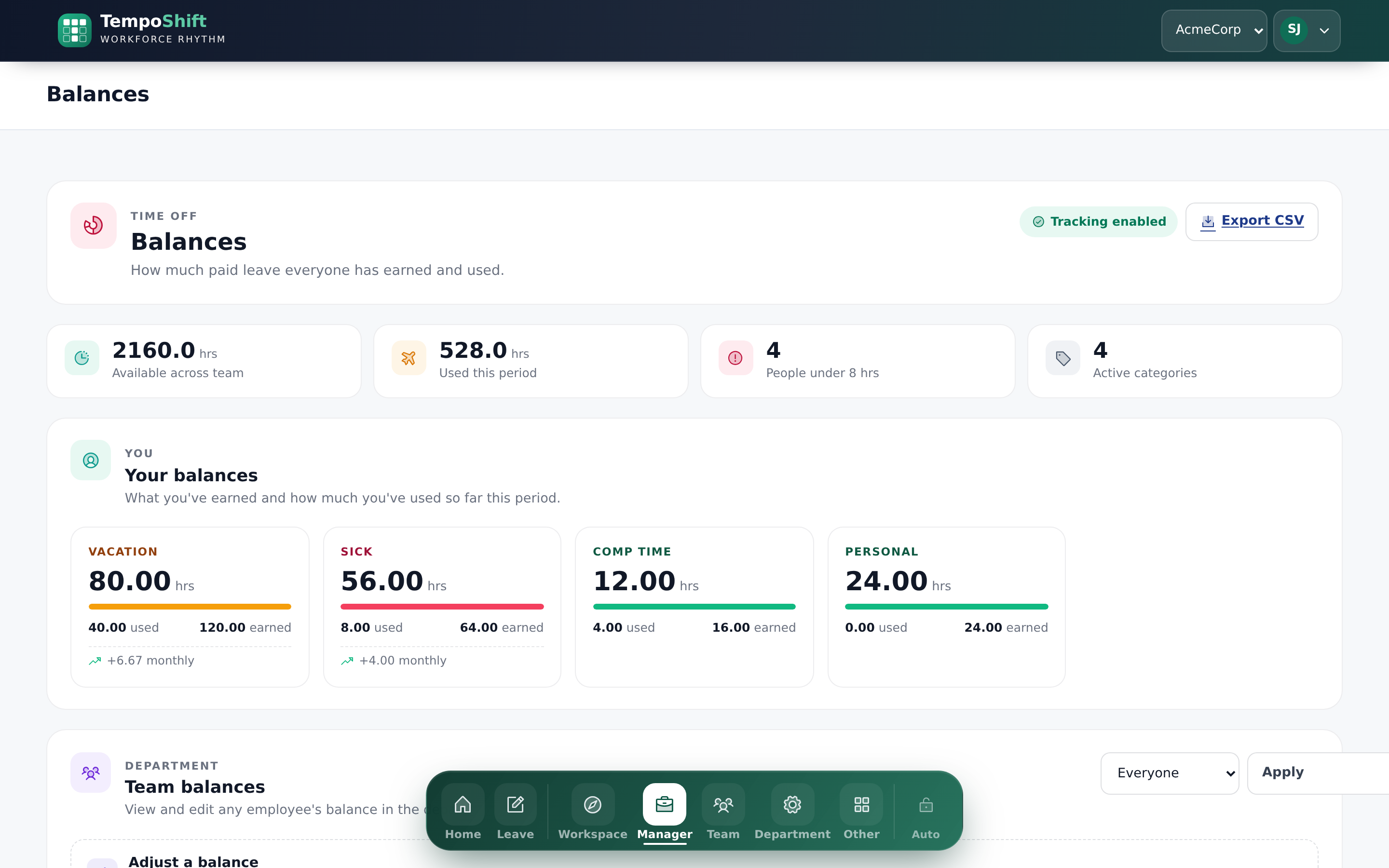Click the tag icon beside Active categories
The image size is (1389, 868).
click(1063, 358)
